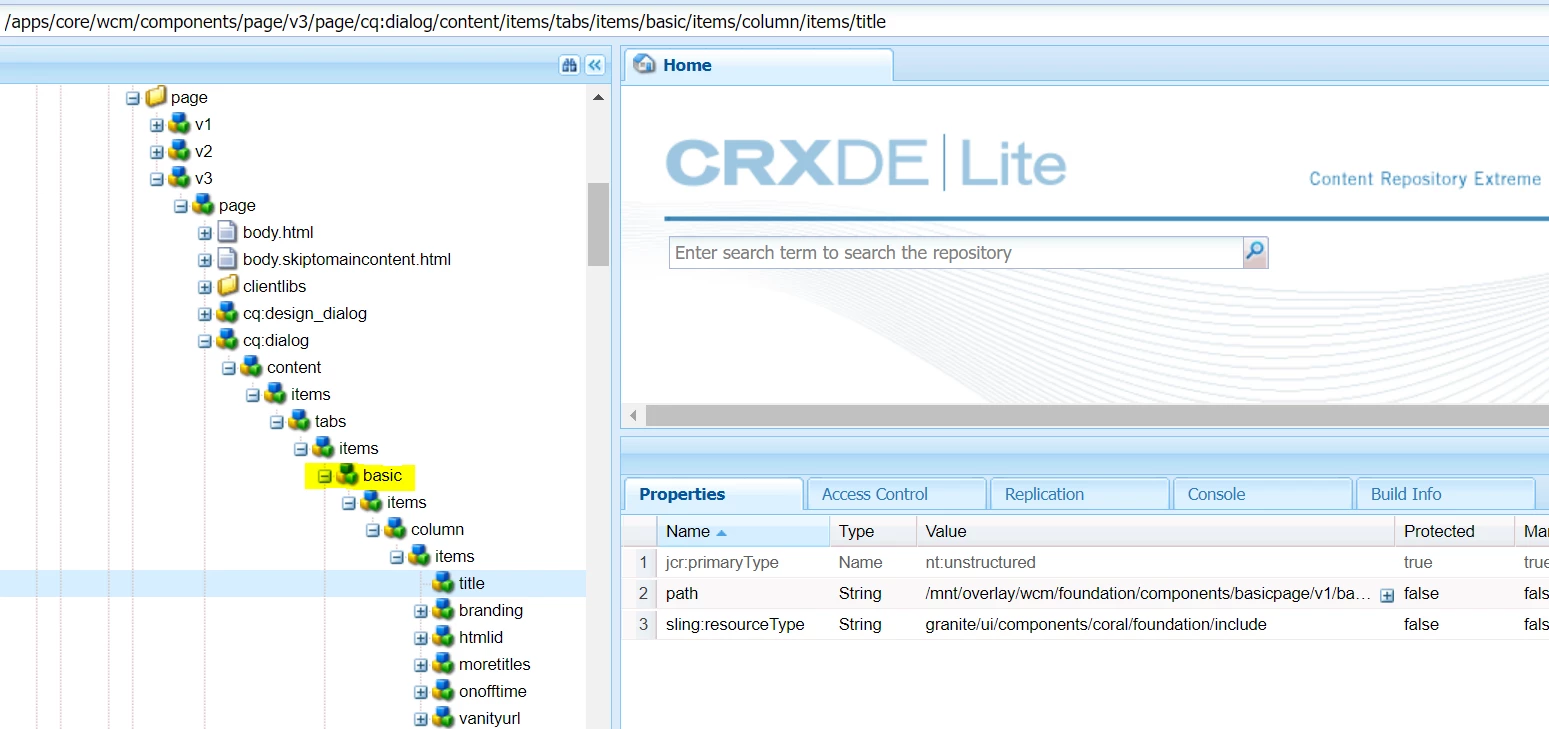This screenshot has height=729, width=1549.
Task: Click the Type column header
Action: (x=873, y=531)
